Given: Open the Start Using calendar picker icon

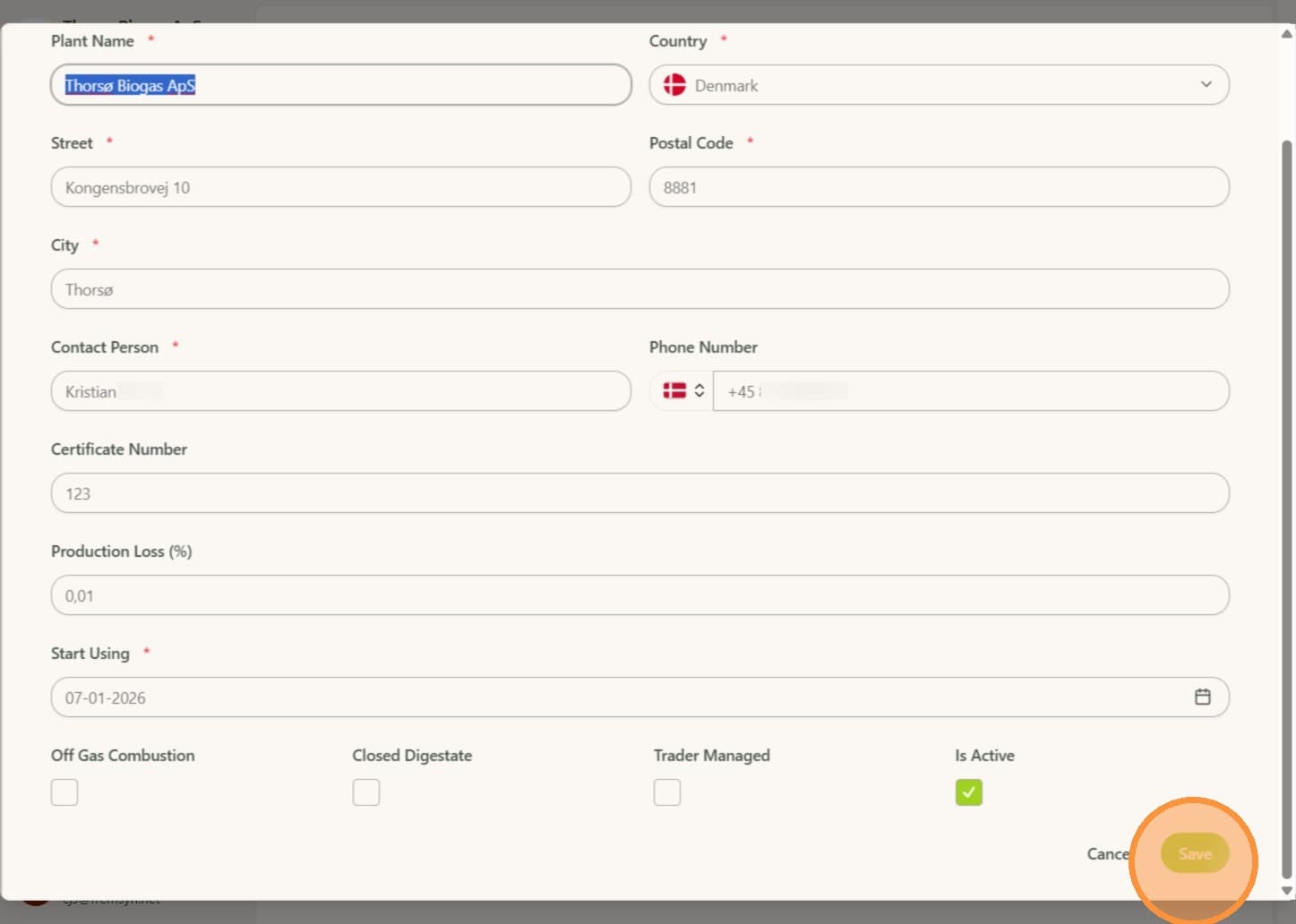Looking at the screenshot, I should (x=1202, y=697).
